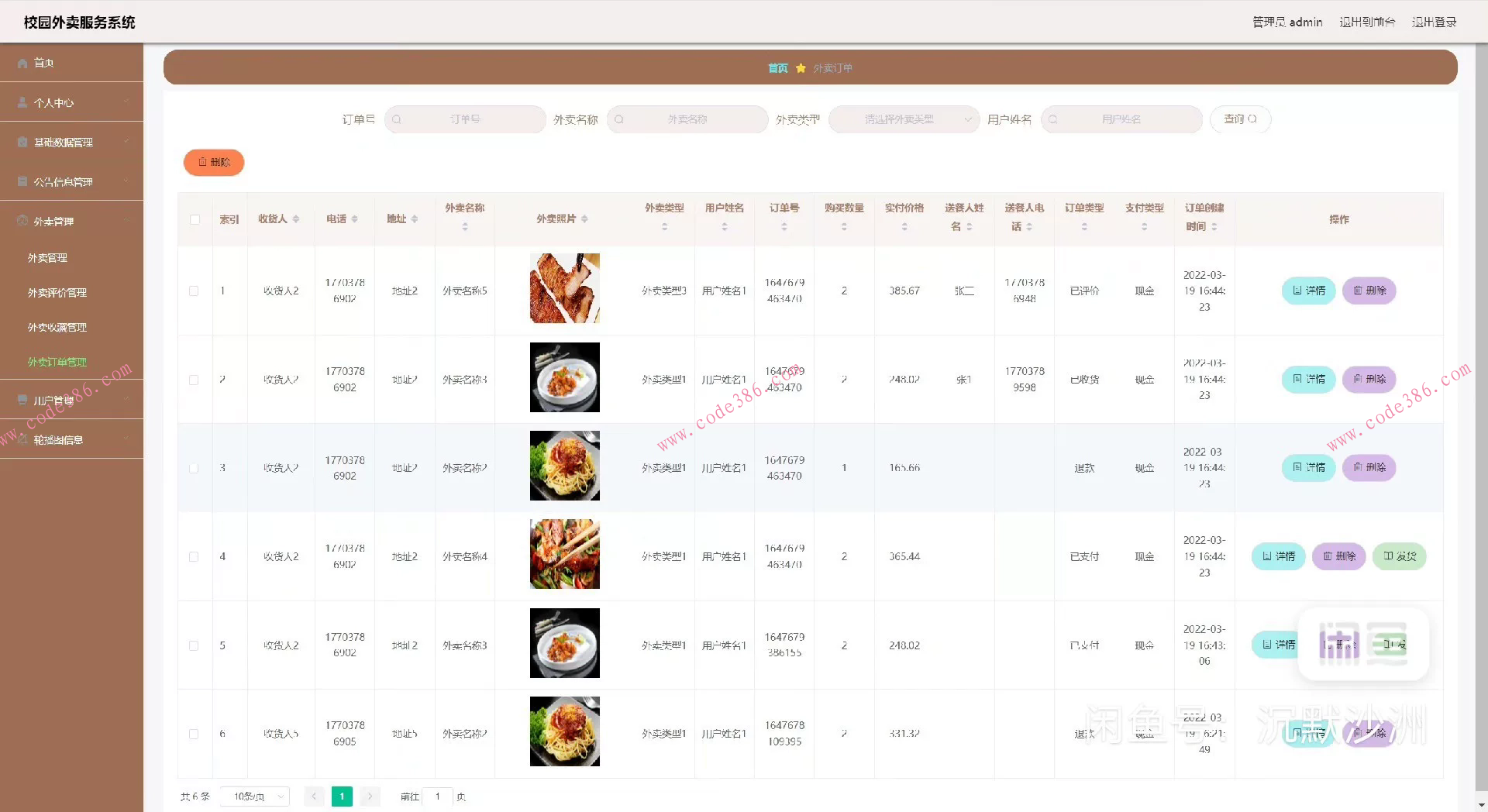Click the 前往 page jump input box
This screenshot has width=1488, height=812.
click(438, 797)
